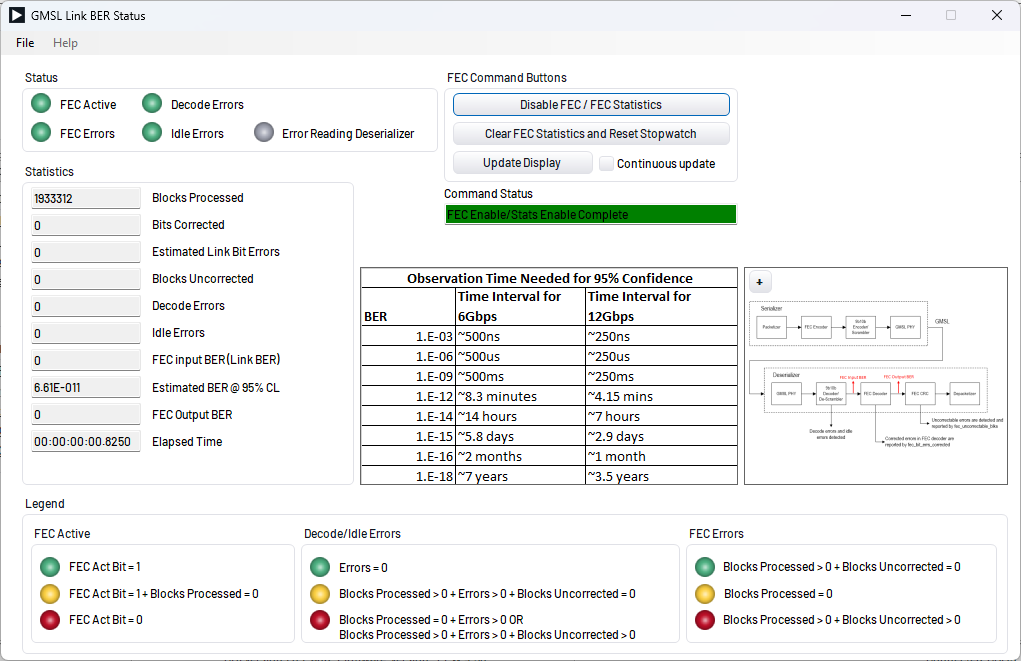
Task: Click the FEC input BER value field
Action: pos(85,360)
